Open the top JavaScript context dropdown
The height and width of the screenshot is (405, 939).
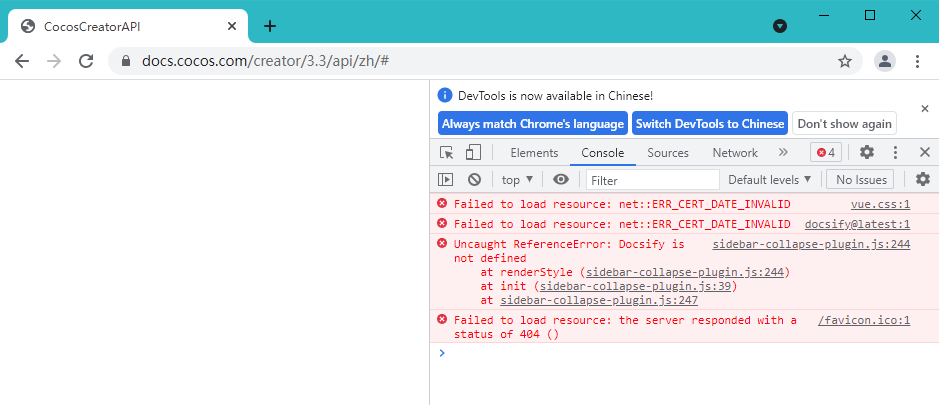(517, 180)
